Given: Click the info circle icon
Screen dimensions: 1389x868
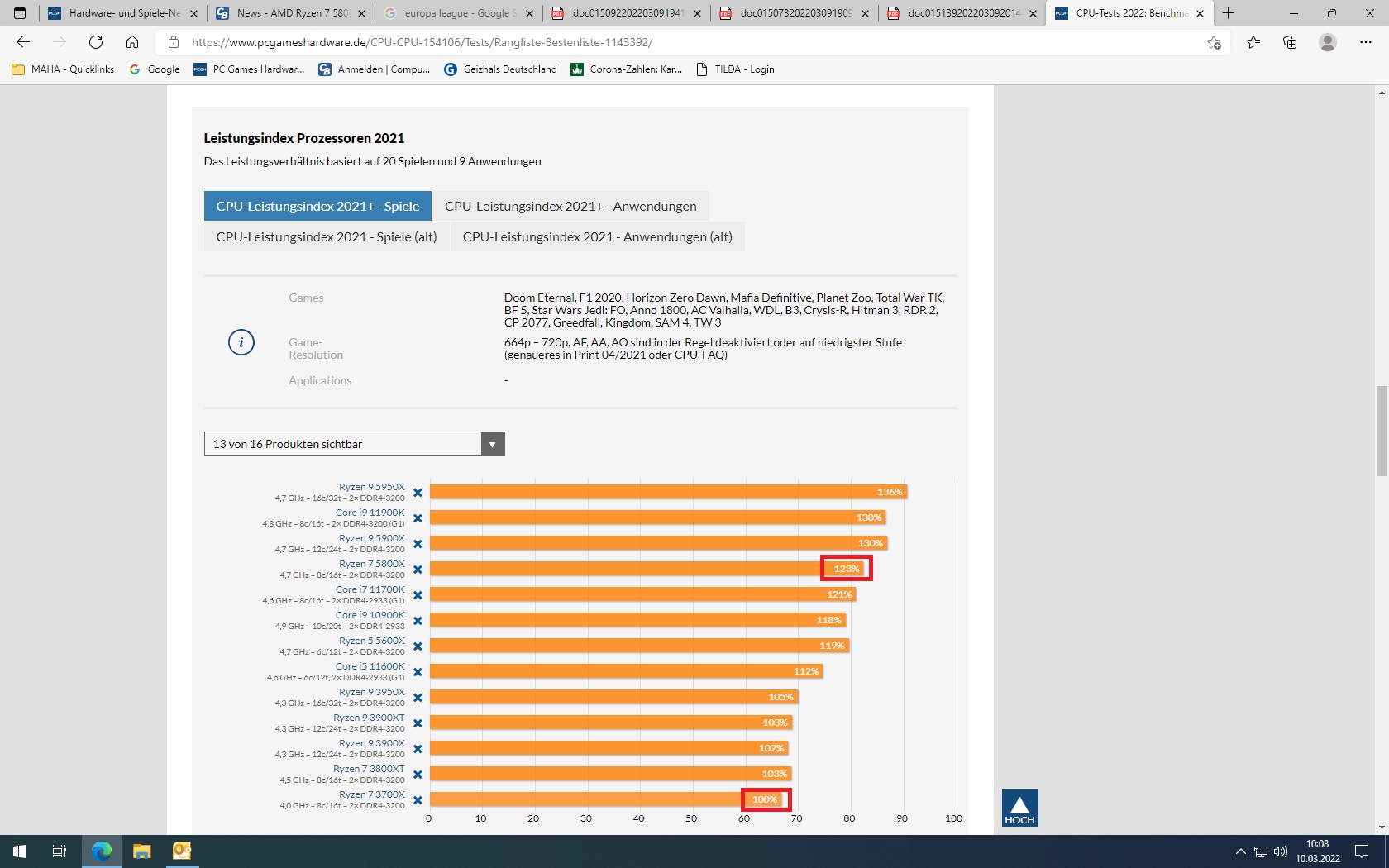Looking at the screenshot, I should [241, 342].
